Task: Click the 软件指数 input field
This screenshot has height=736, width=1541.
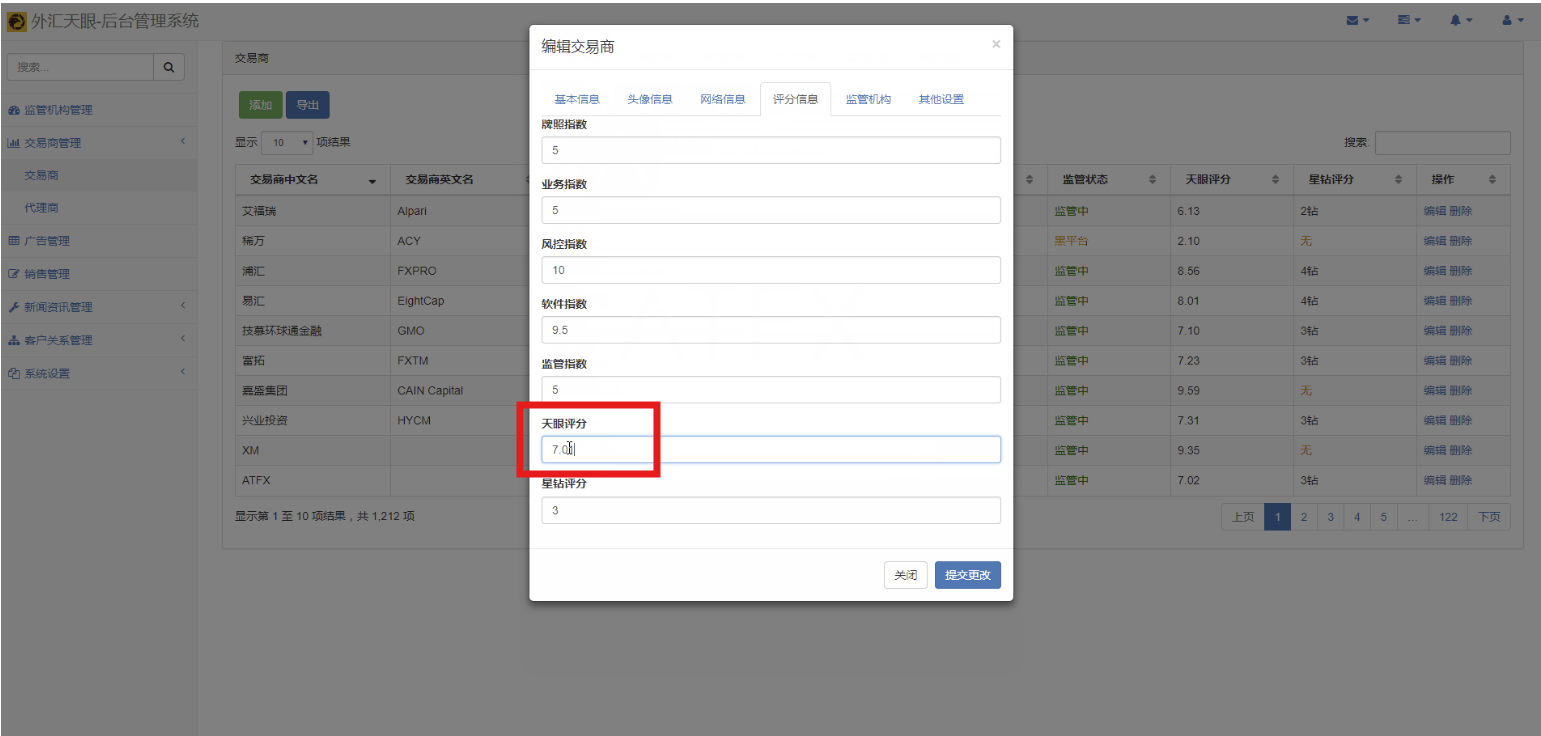Action: 770,330
